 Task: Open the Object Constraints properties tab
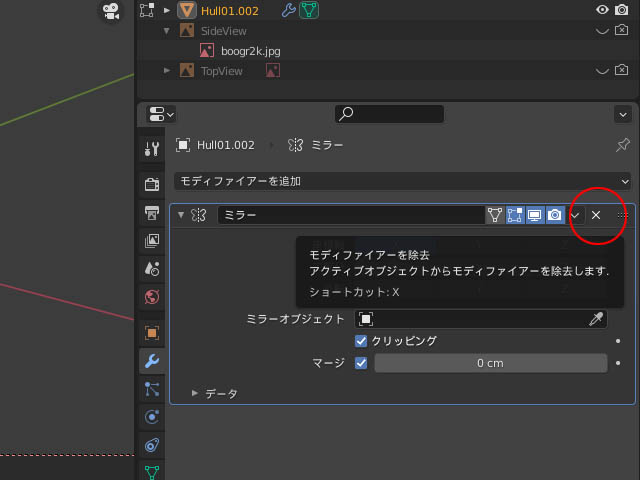point(152,445)
